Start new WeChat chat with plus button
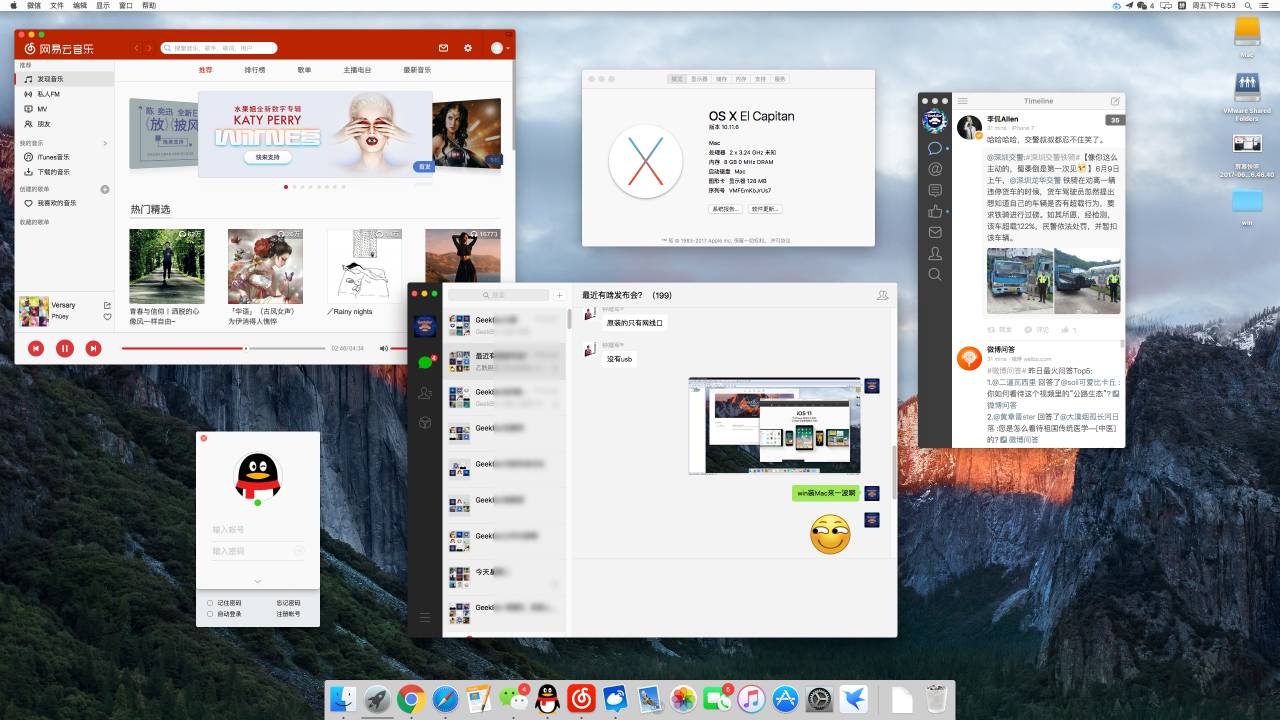Image resolution: width=1280 pixels, height=720 pixels. (x=560, y=295)
